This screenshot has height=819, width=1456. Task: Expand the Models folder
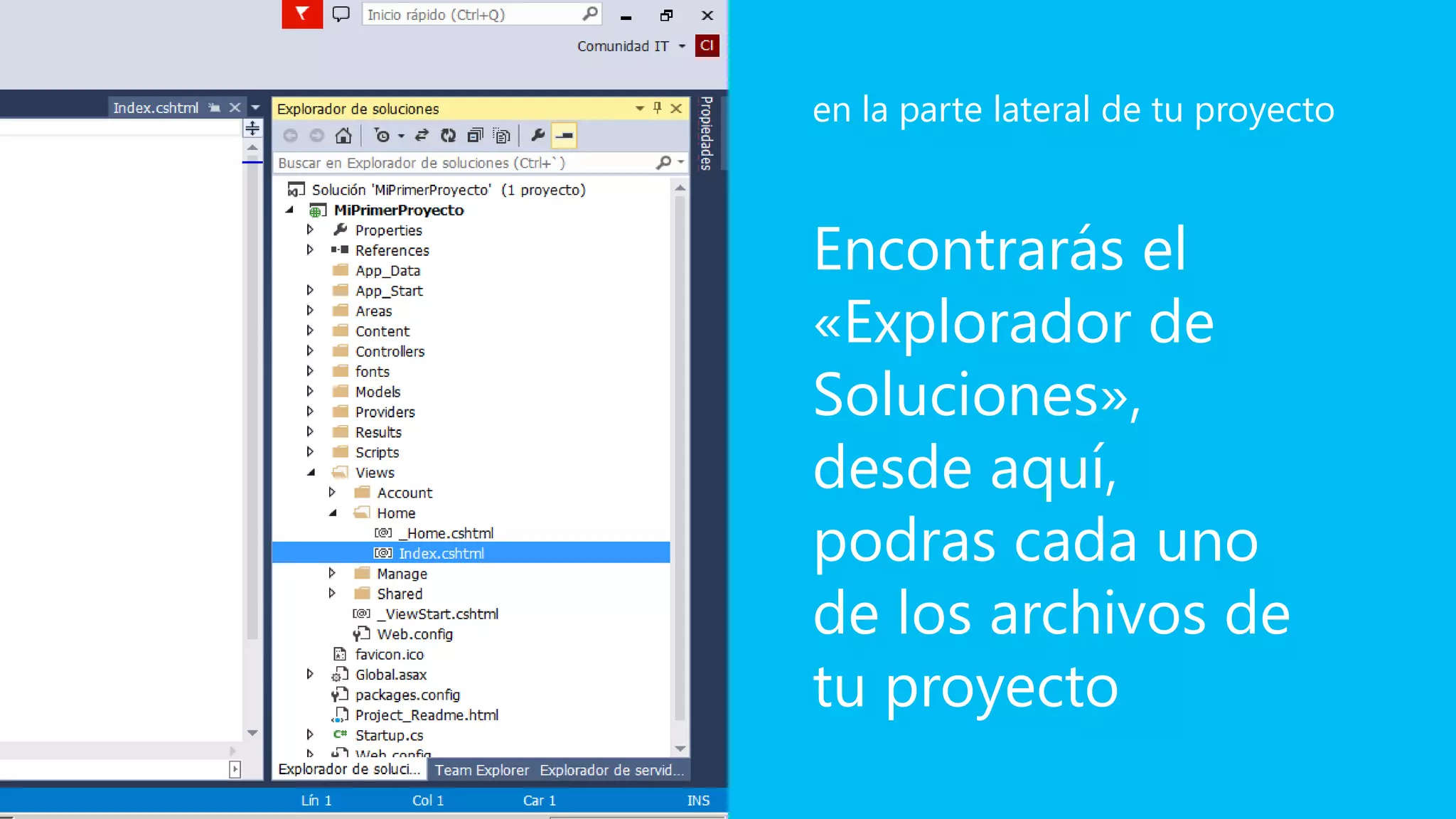[x=310, y=391]
